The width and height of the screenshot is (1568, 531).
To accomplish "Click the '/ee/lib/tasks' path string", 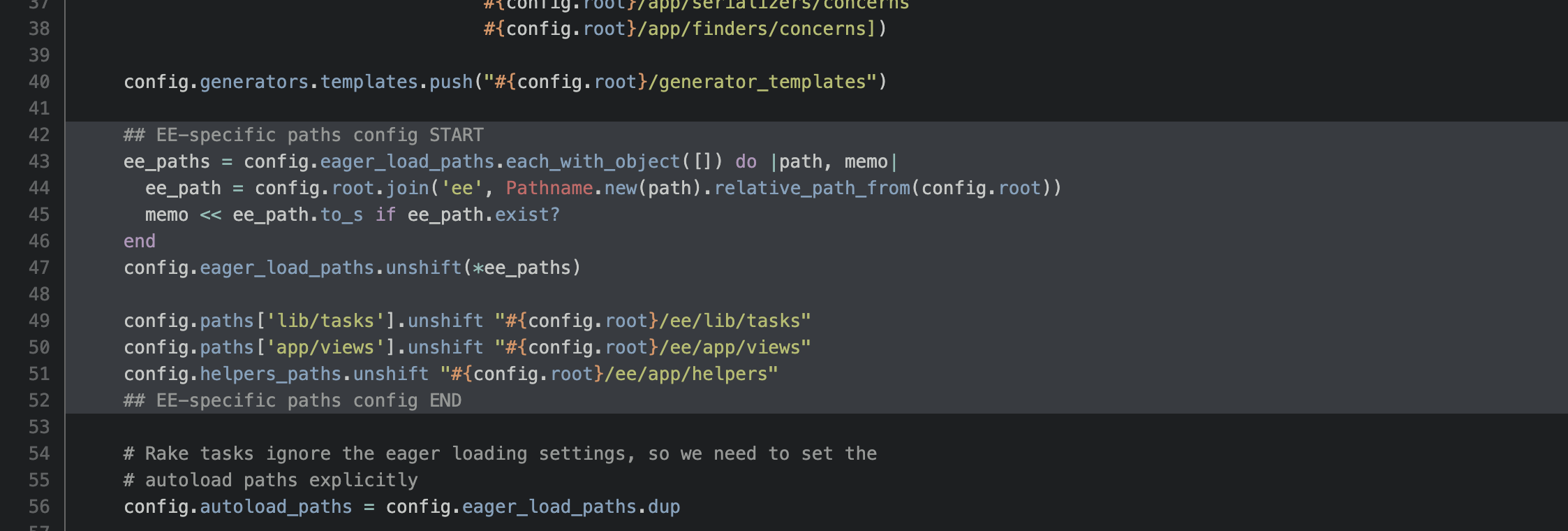I will pos(730,321).
